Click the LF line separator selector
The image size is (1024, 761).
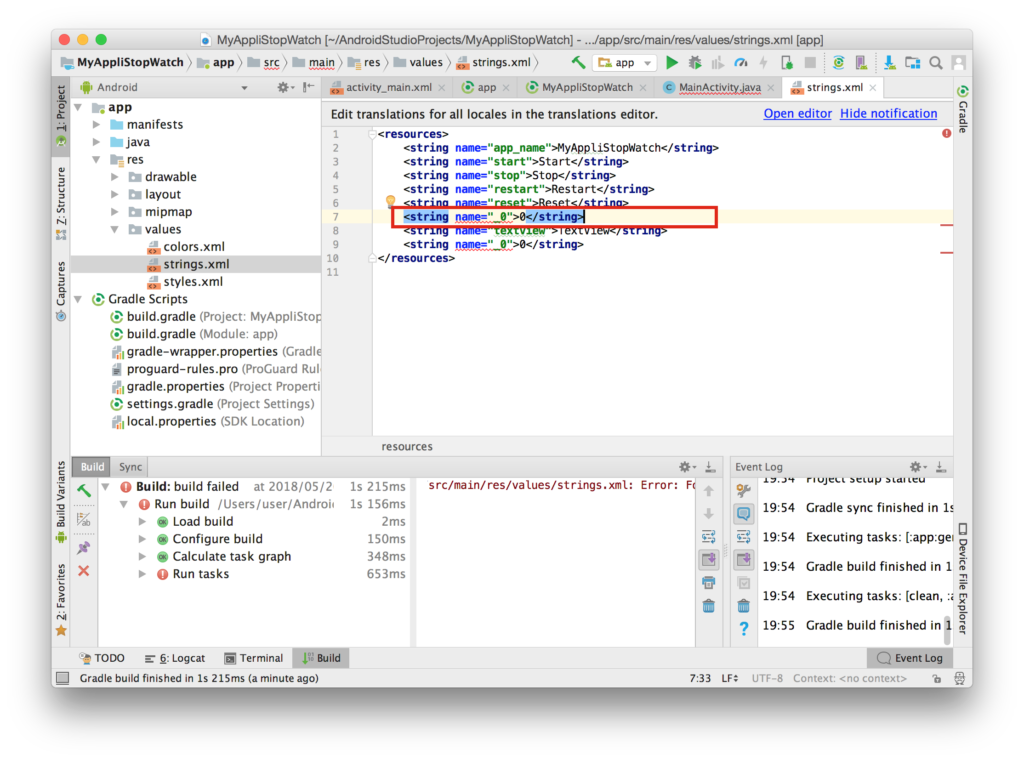pyautogui.click(x=730, y=678)
